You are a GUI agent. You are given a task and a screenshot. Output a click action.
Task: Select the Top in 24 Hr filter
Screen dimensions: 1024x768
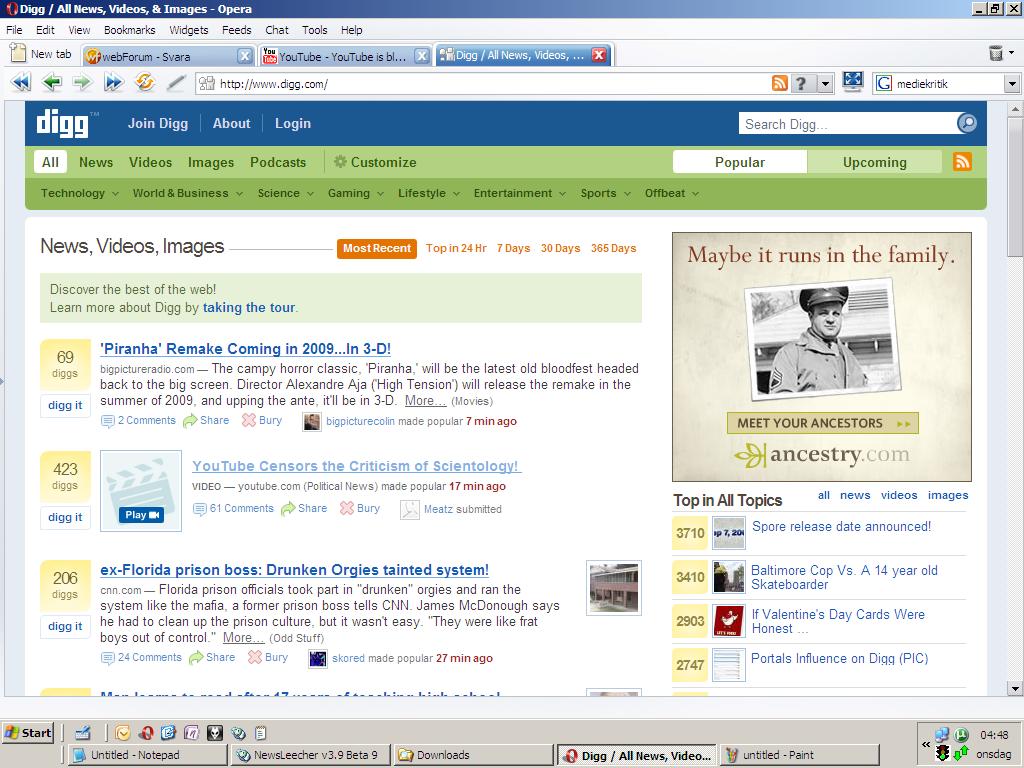456,248
